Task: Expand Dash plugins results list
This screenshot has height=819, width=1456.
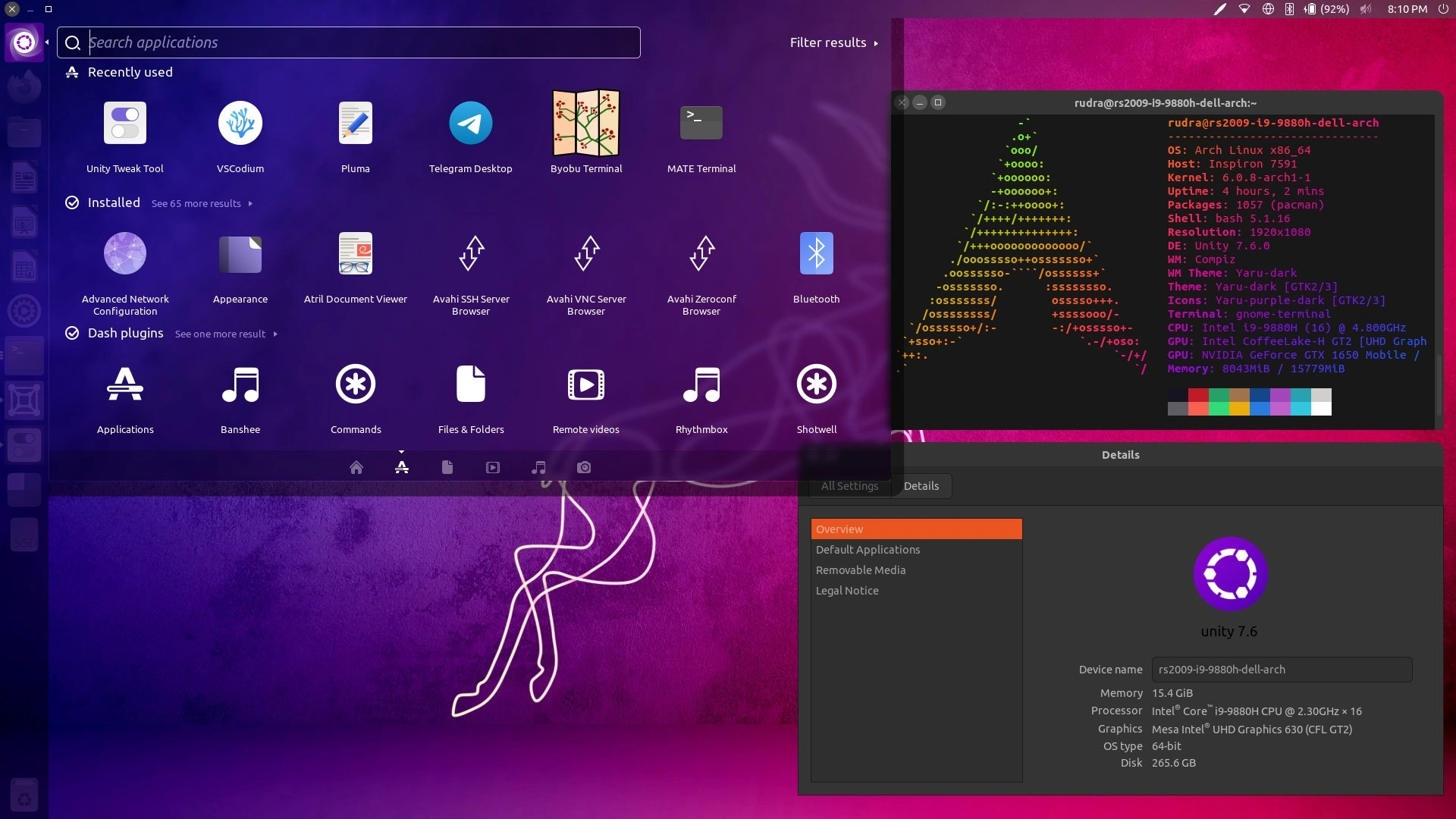Action: tap(221, 333)
